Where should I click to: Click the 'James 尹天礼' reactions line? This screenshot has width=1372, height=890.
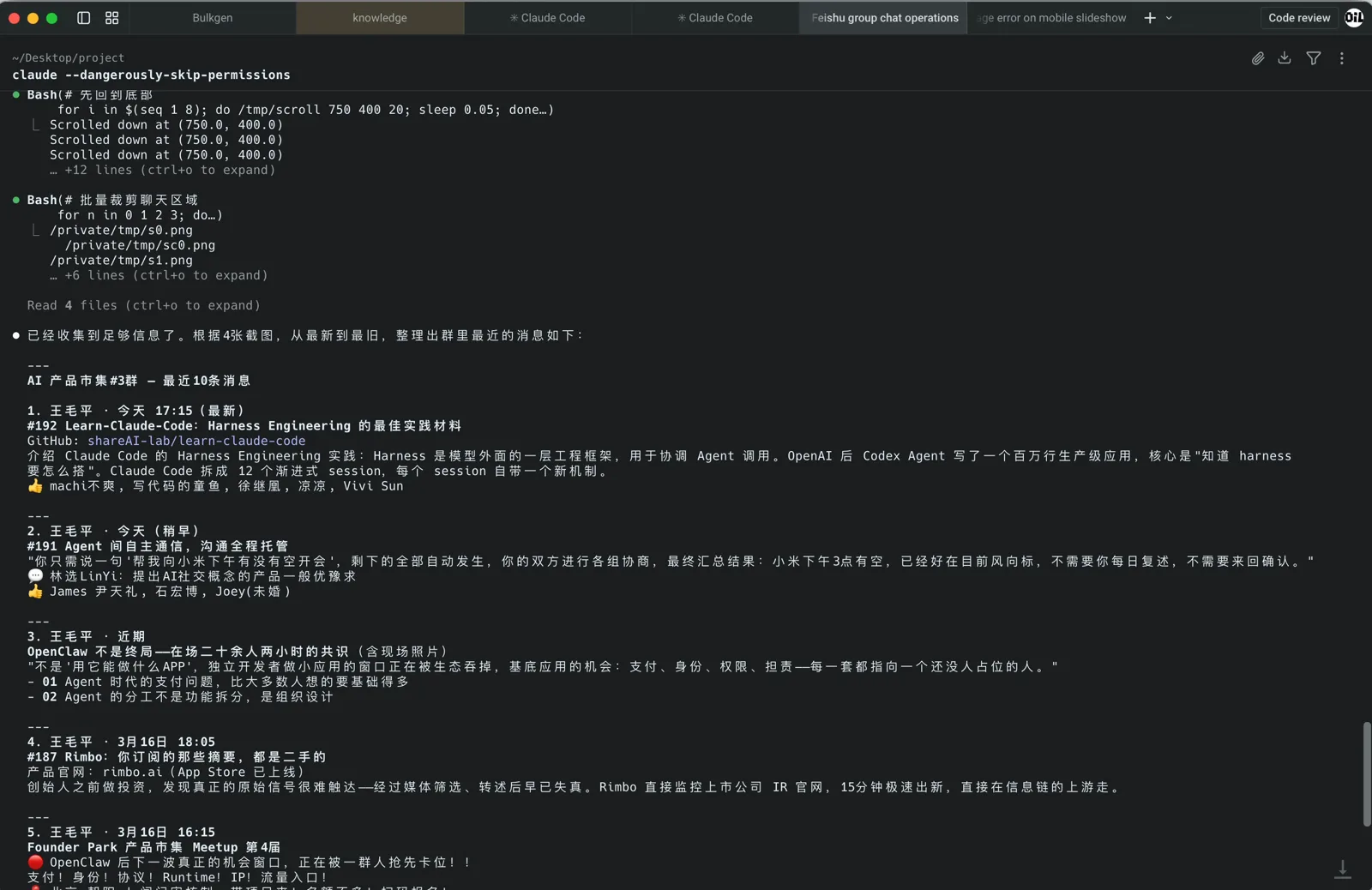159,592
